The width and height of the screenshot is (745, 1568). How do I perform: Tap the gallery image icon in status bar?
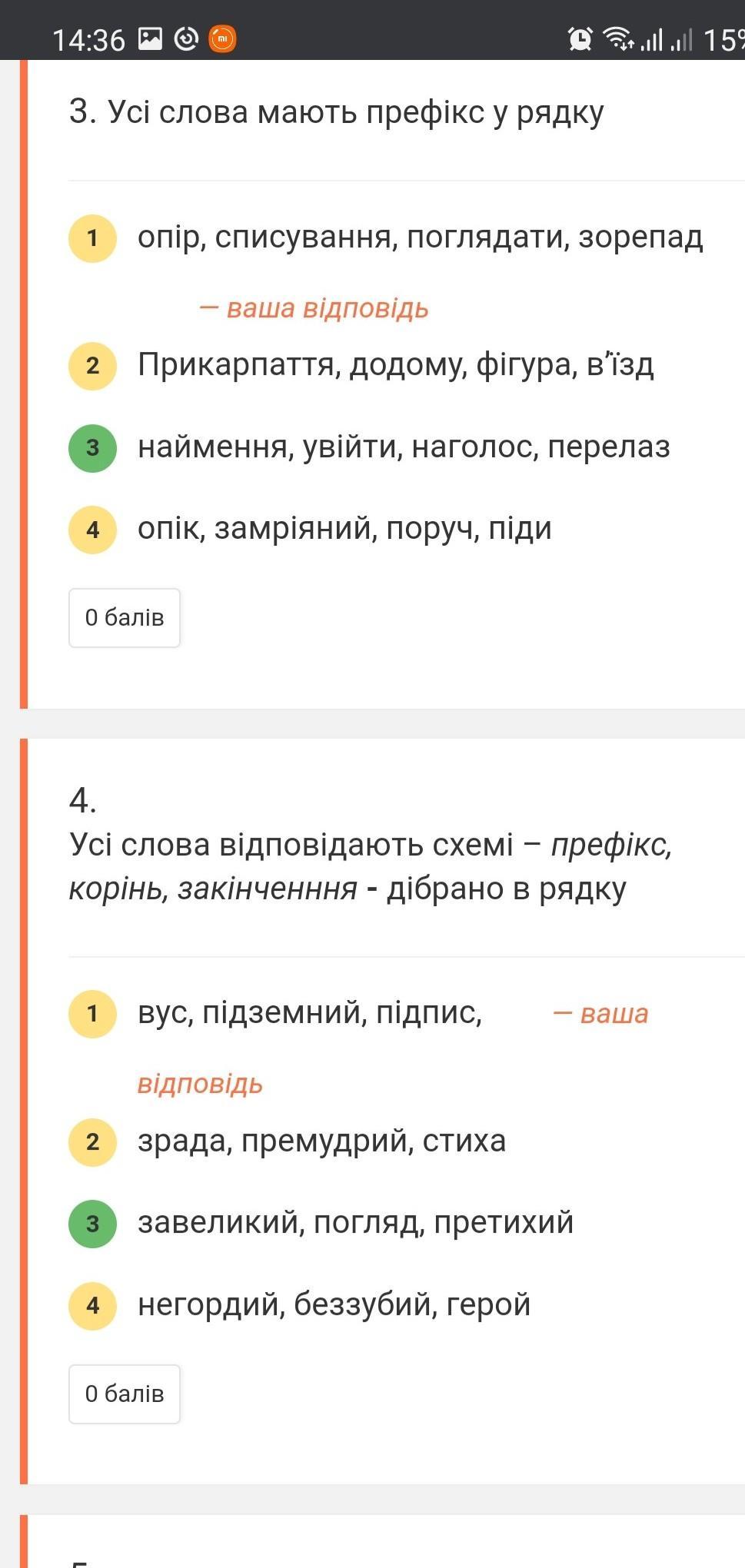point(150,38)
